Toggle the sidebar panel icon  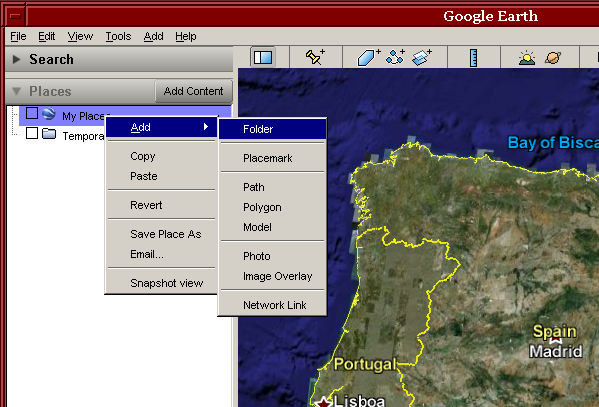coord(263,57)
